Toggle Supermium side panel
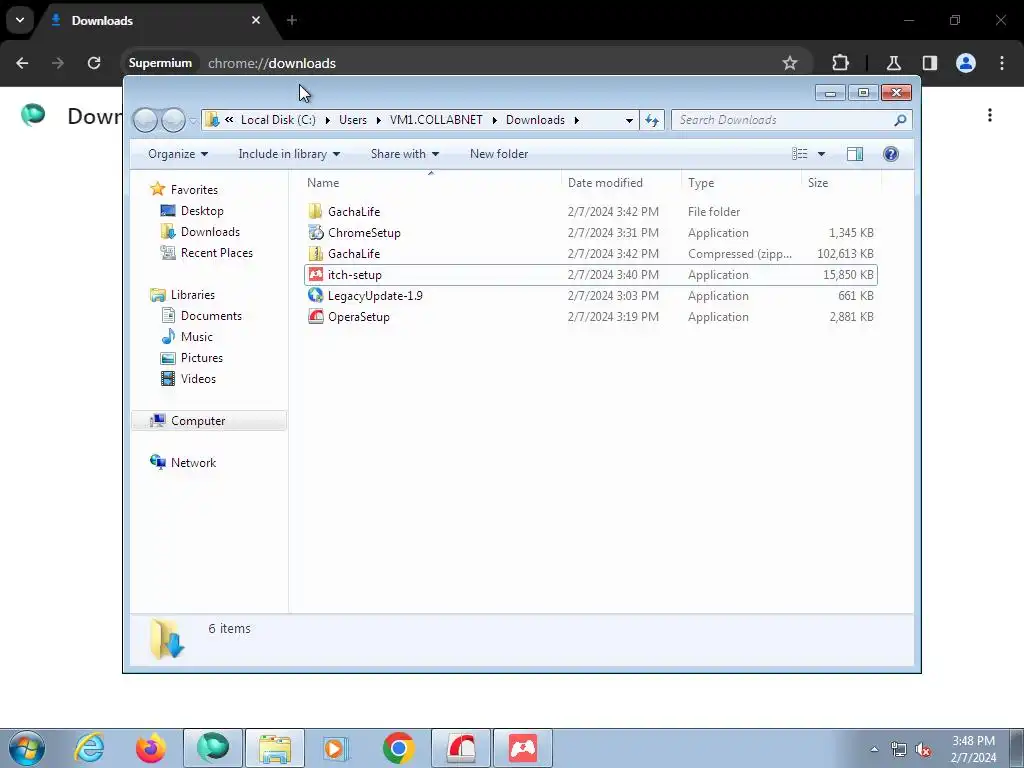The image size is (1024, 768). (930, 63)
